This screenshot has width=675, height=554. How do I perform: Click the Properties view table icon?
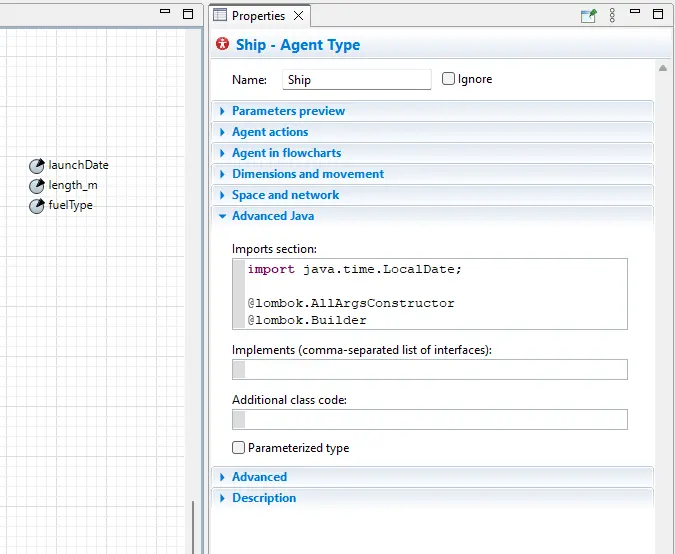click(220, 15)
